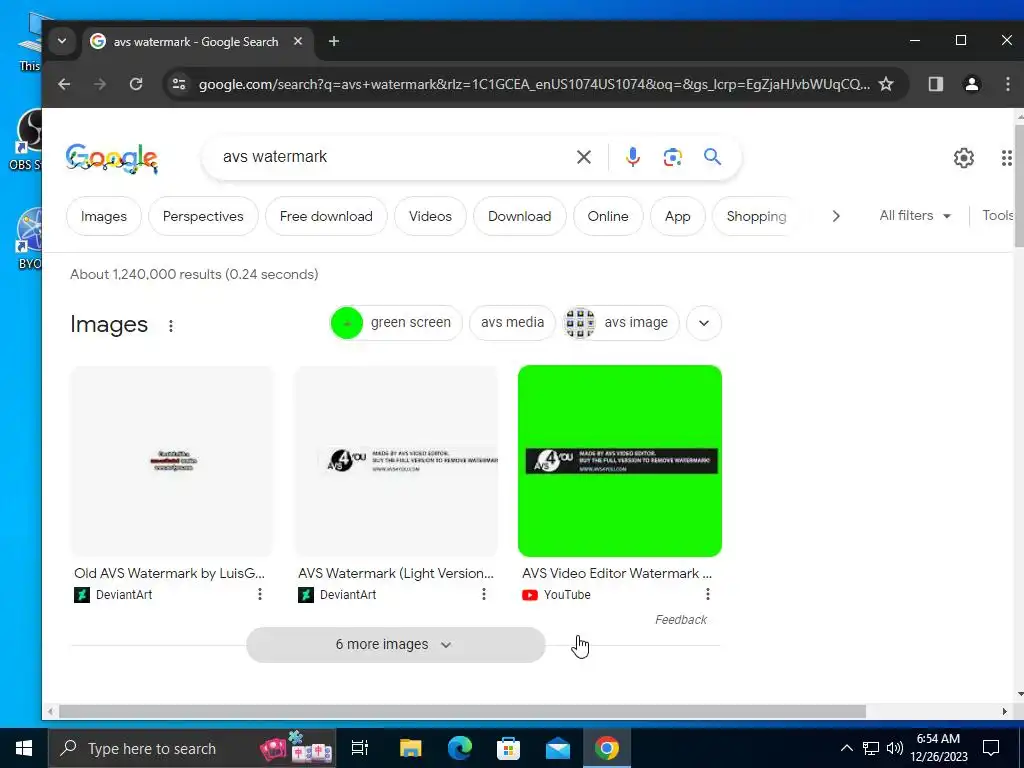Screen dimensions: 1024x768
Task: Open notification center
Action: coord(991,748)
